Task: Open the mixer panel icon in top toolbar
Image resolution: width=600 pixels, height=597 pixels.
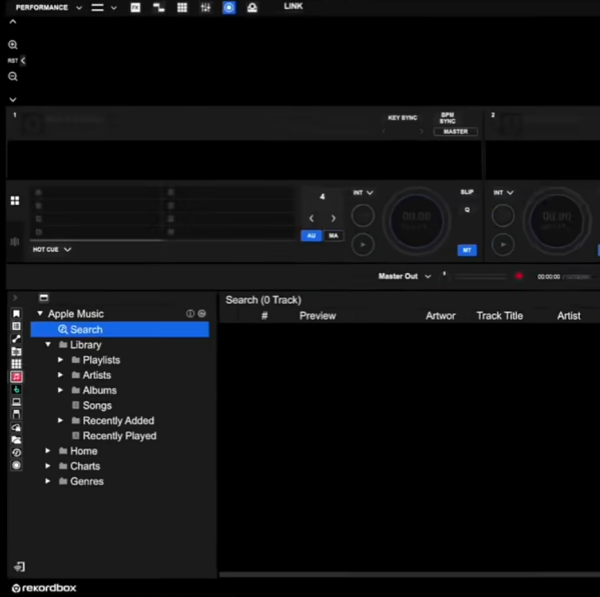Action: point(205,8)
